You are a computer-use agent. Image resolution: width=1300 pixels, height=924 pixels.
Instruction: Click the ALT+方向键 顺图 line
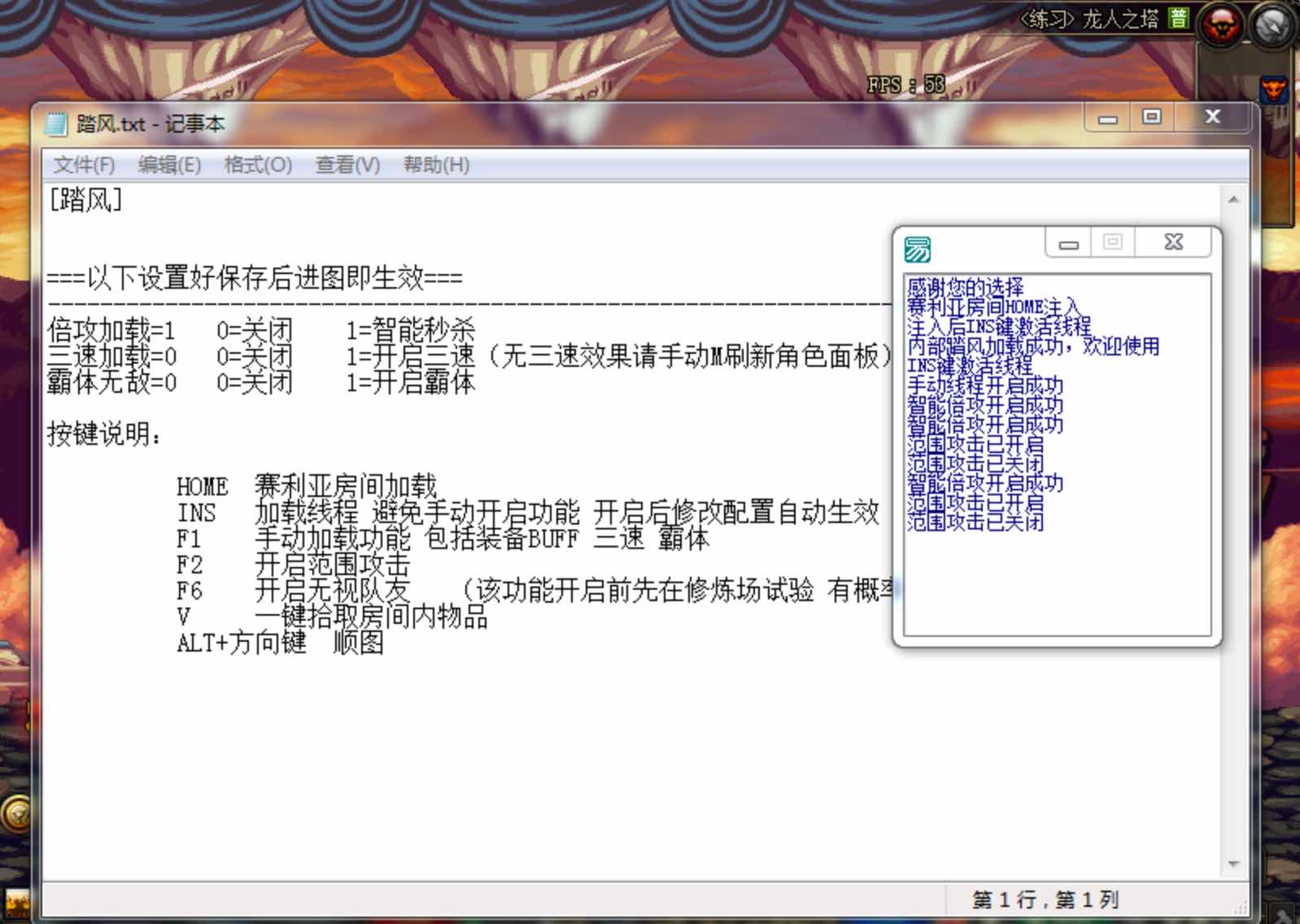click(x=281, y=643)
